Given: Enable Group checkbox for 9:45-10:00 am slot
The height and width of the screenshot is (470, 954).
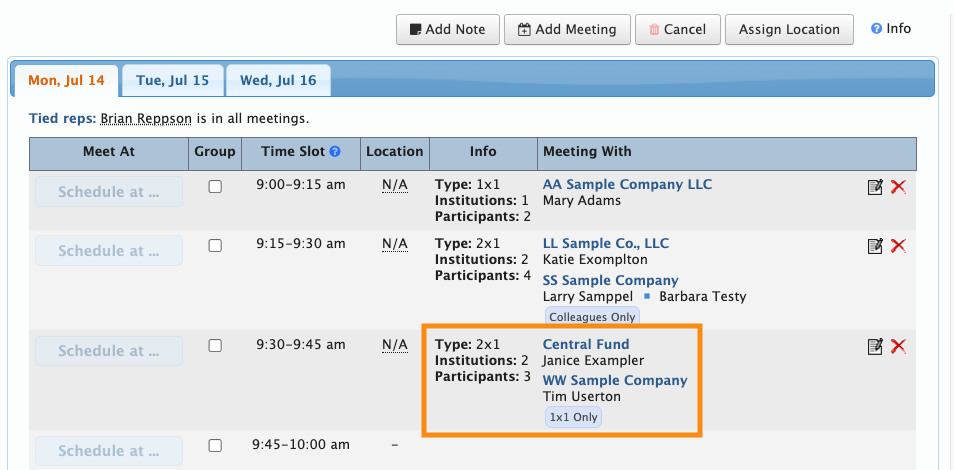Looking at the screenshot, I should (x=215, y=446).
